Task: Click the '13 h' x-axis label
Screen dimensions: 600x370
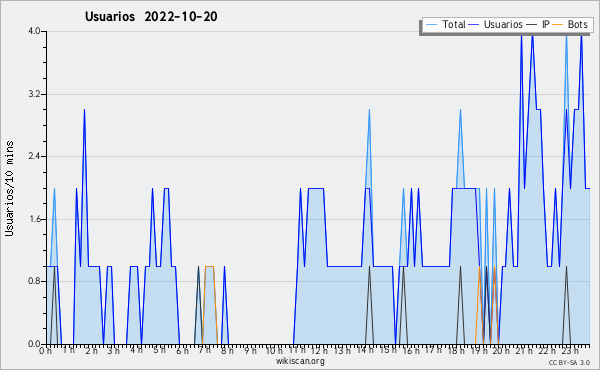Action: click(342, 351)
